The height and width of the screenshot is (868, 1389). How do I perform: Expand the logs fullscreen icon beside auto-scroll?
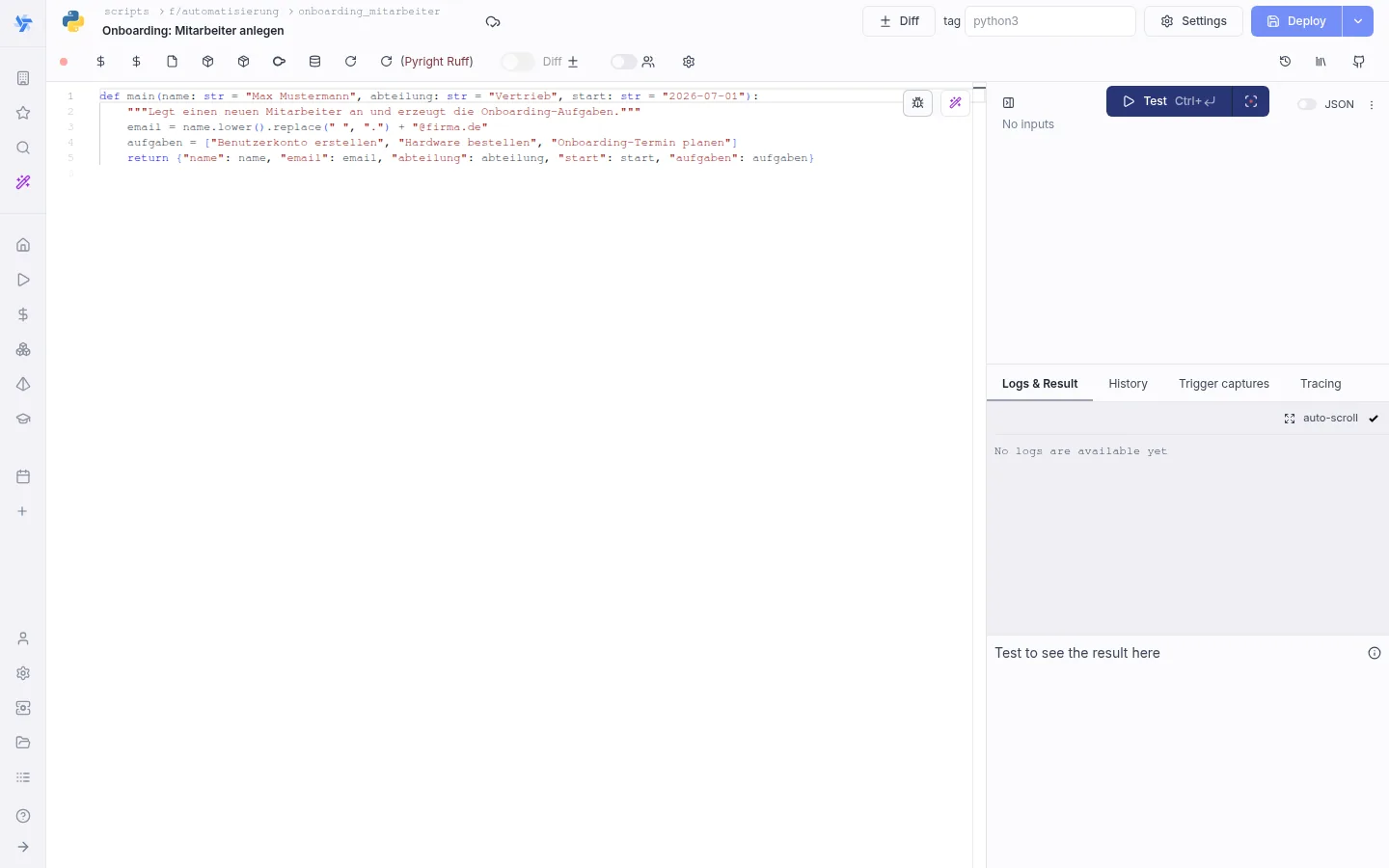1290,419
